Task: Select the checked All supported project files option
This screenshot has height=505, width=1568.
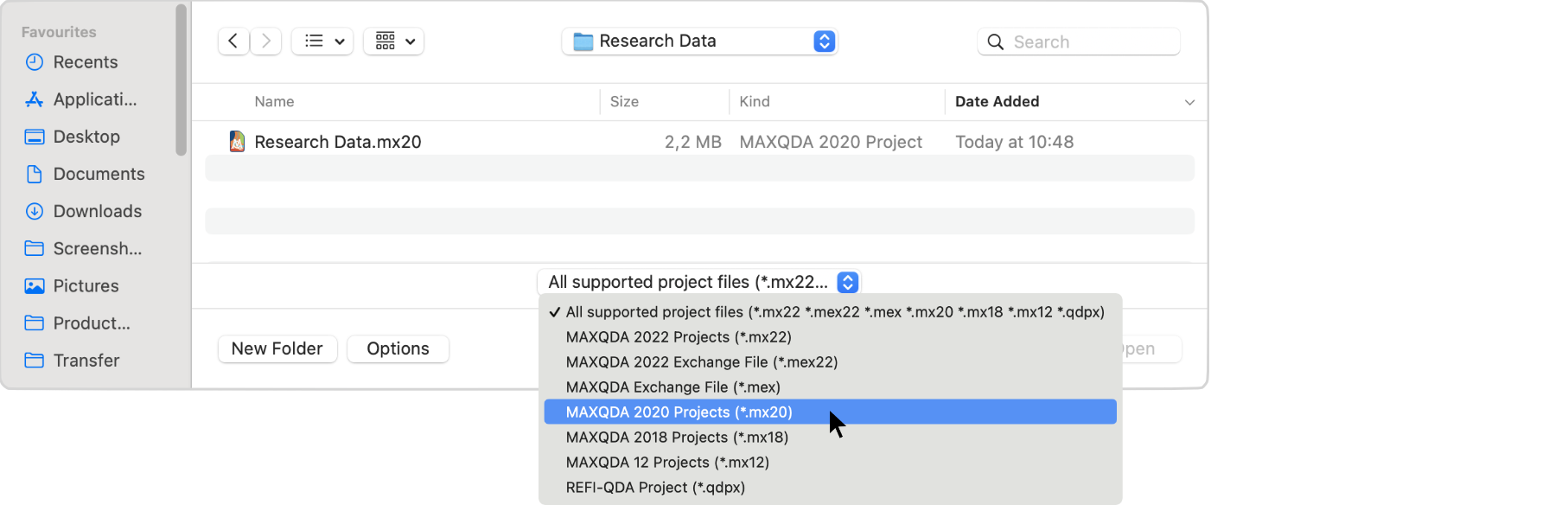Action: pos(834,312)
